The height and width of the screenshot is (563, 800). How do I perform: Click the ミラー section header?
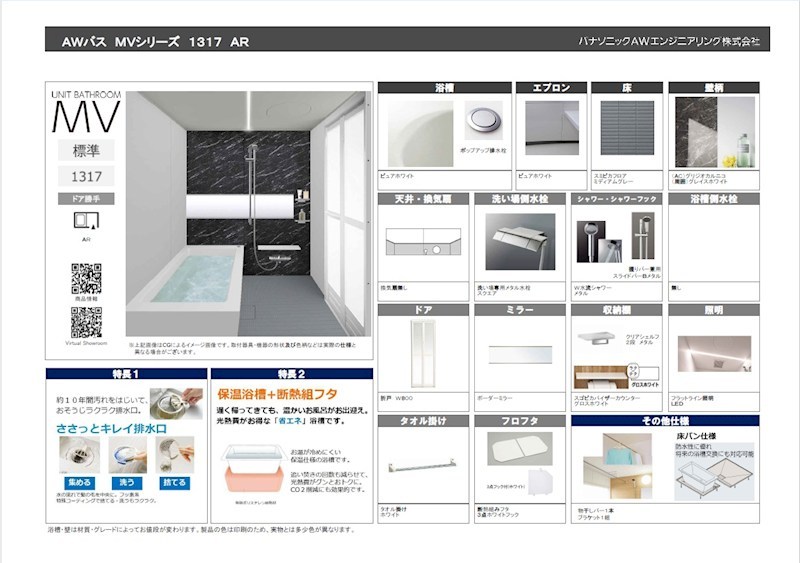[520, 310]
